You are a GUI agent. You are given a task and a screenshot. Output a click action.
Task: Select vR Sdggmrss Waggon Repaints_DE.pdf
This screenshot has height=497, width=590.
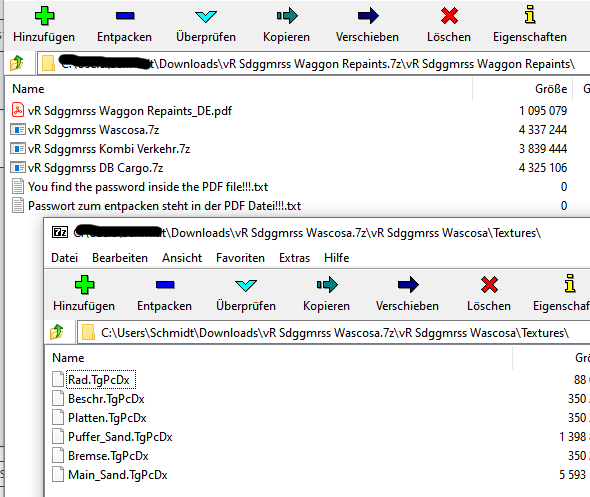130,111
